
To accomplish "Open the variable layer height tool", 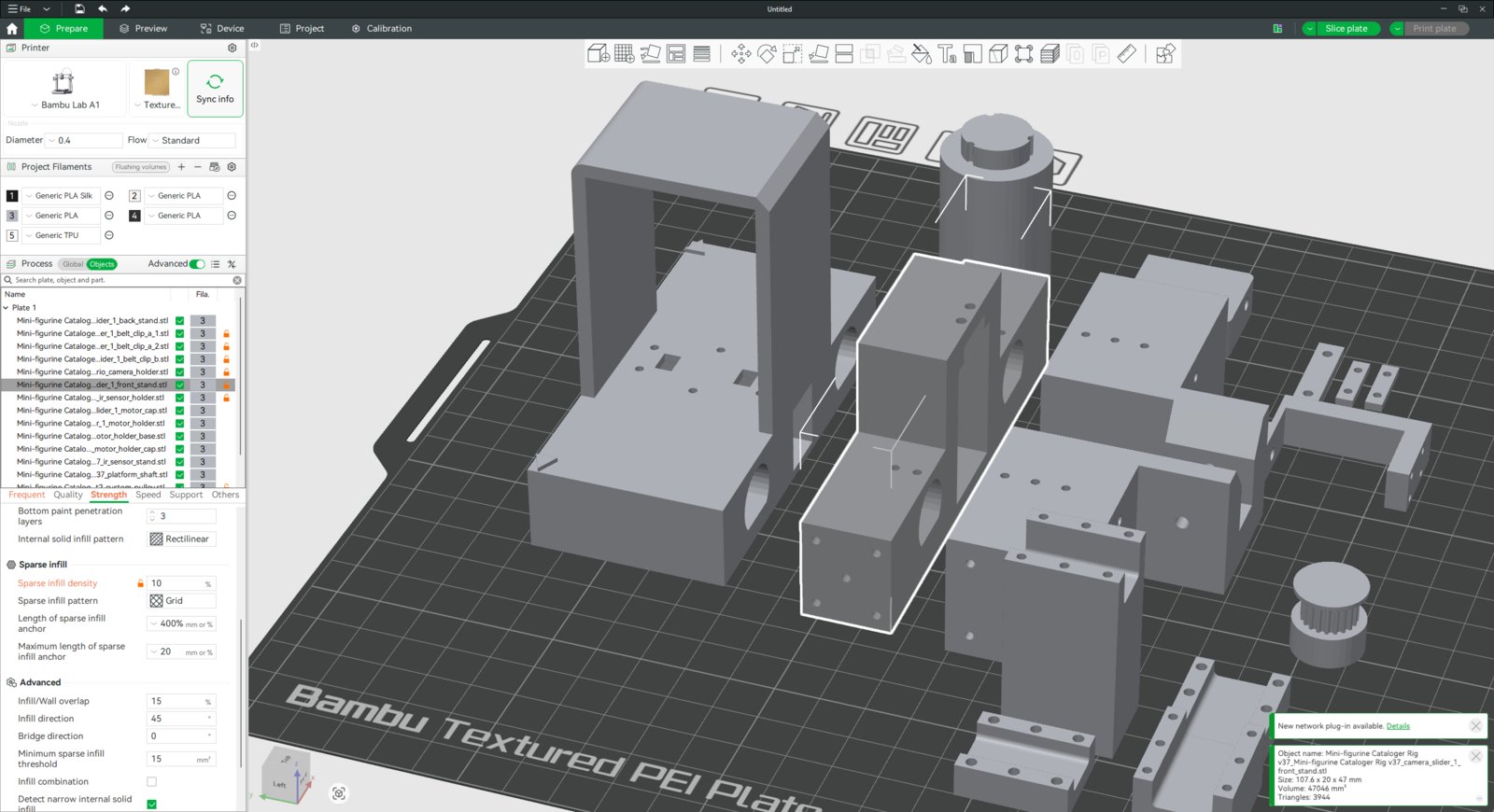I will click(x=702, y=54).
